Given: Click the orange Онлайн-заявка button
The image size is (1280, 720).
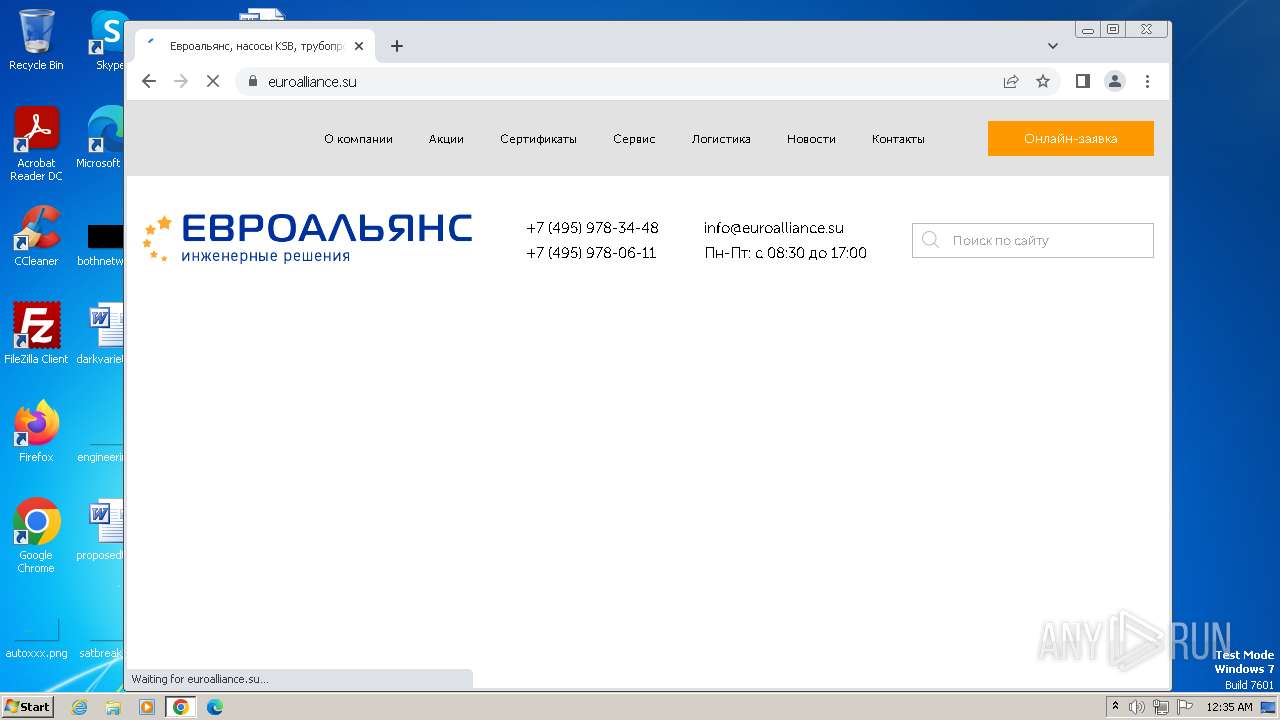Looking at the screenshot, I should click(x=1071, y=139).
